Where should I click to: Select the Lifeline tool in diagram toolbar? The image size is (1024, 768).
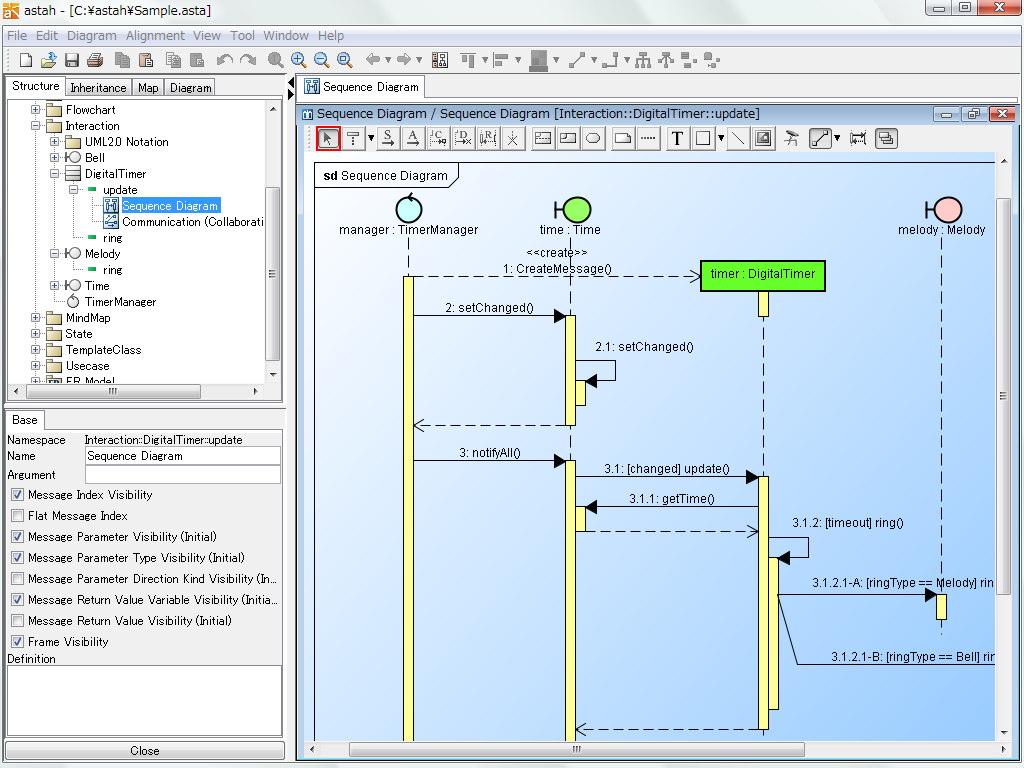click(x=353, y=139)
